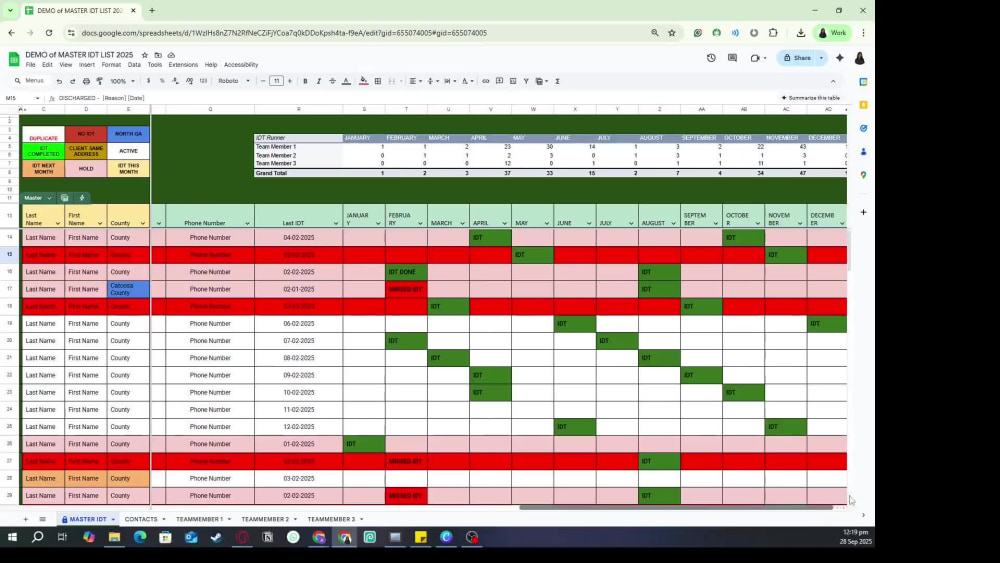Screen dimensions: 1000x563
Task: Open the borders tool
Action: (378, 81)
